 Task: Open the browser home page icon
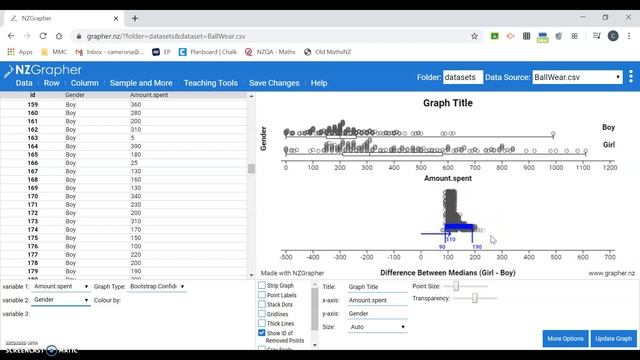click(x=59, y=36)
